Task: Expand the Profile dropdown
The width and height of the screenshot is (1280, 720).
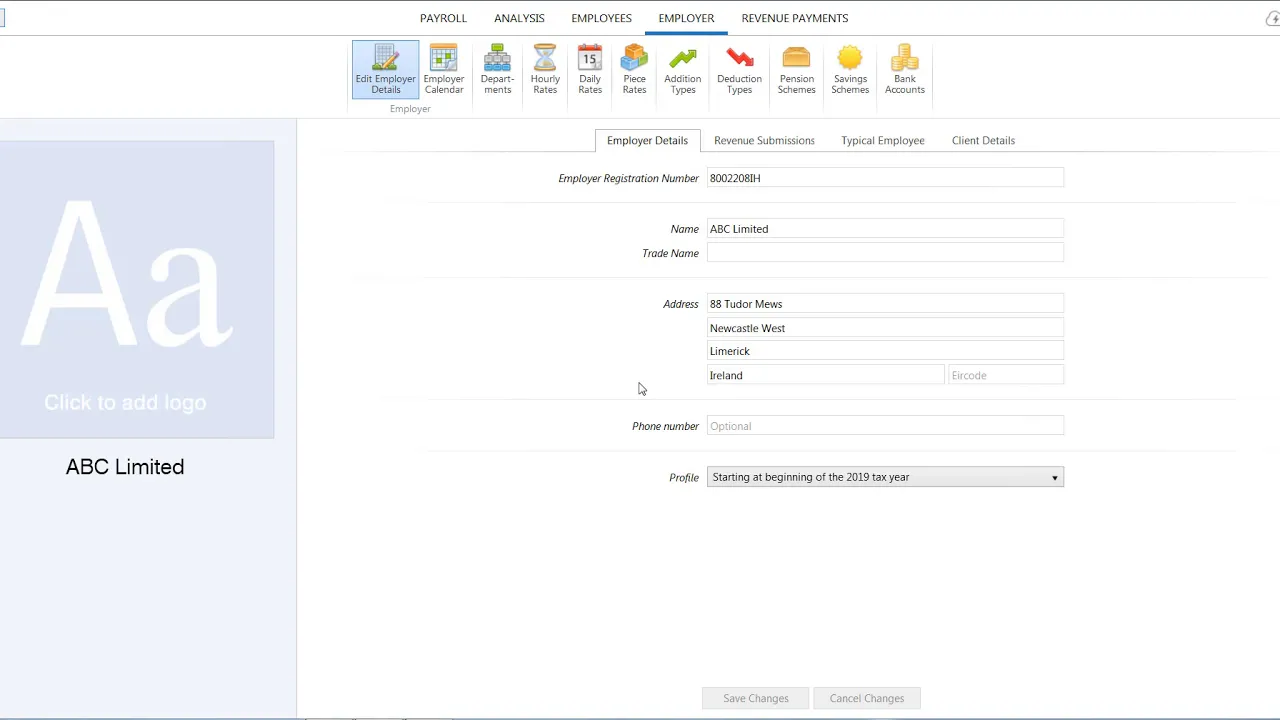Action: 885,477
